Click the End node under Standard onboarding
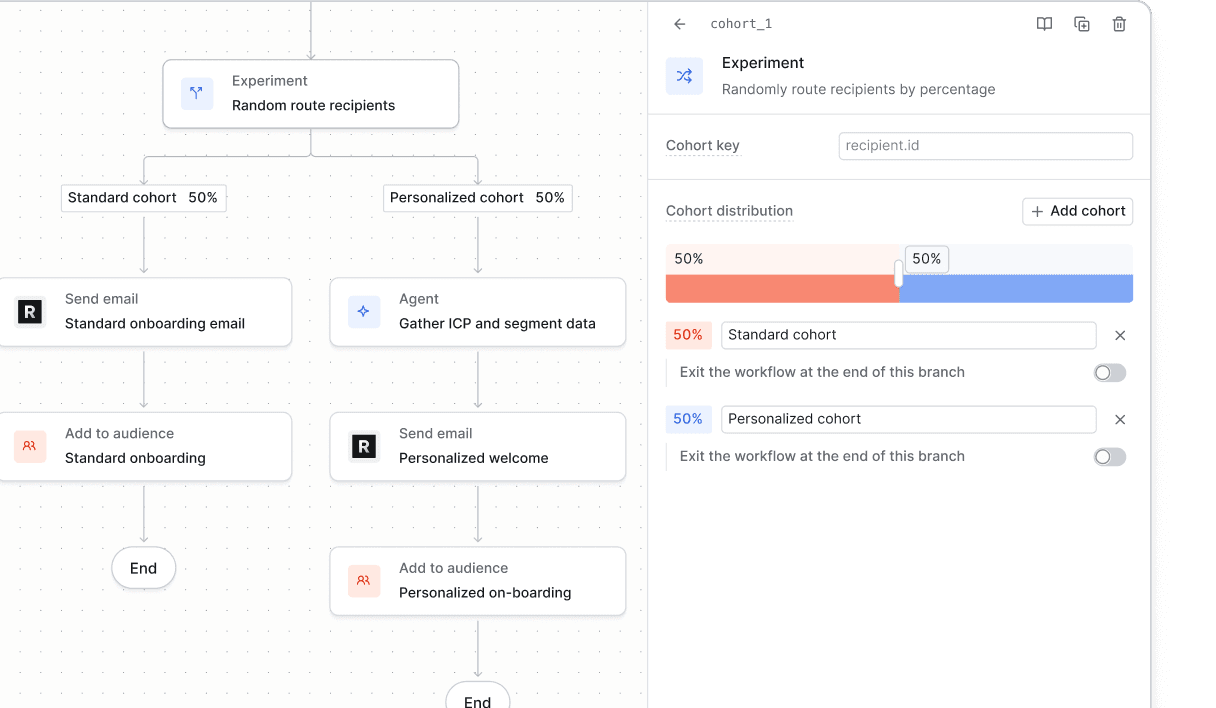This screenshot has height=708, width=1216. point(143,568)
